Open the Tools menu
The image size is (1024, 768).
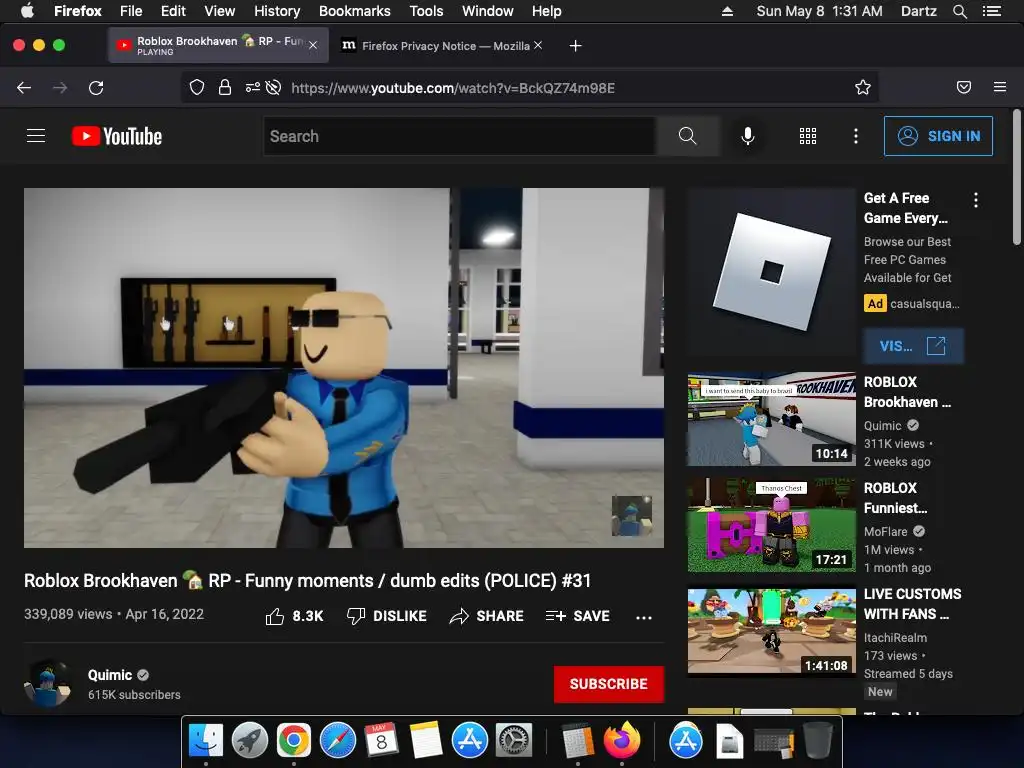pos(426,11)
